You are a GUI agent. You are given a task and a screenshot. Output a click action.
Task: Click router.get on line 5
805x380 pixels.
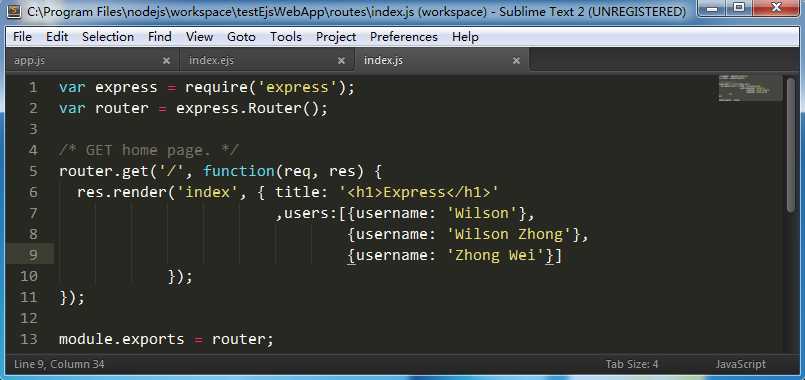pyautogui.click(x=104, y=171)
